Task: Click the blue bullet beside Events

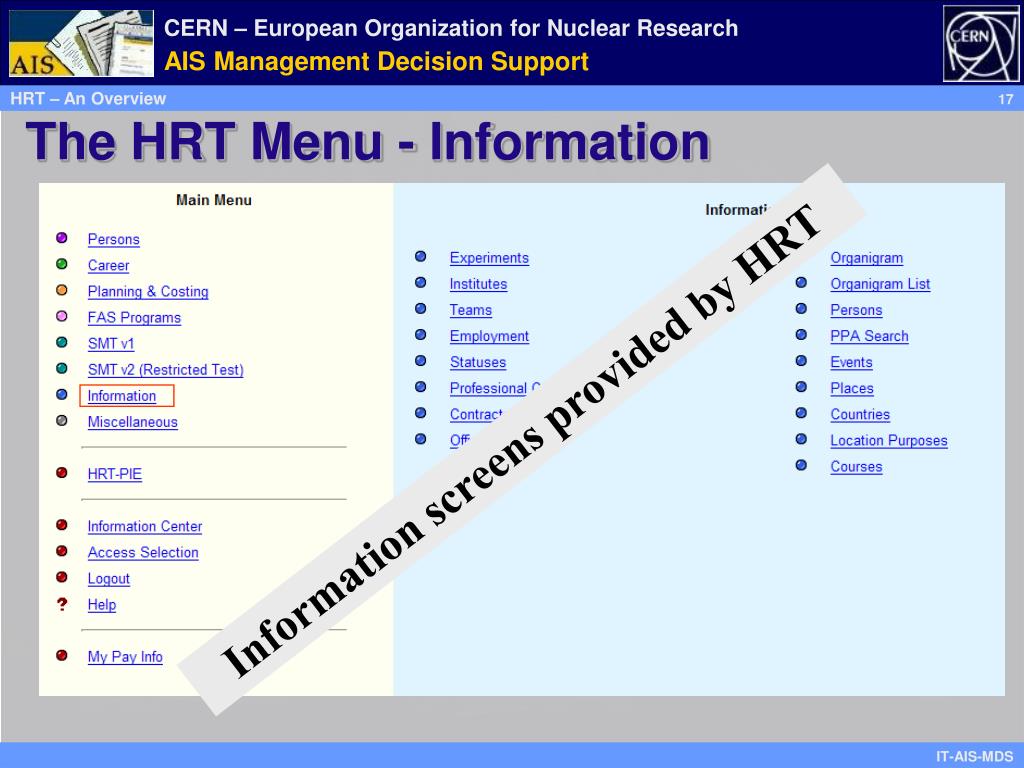Action: click(801, 360)
